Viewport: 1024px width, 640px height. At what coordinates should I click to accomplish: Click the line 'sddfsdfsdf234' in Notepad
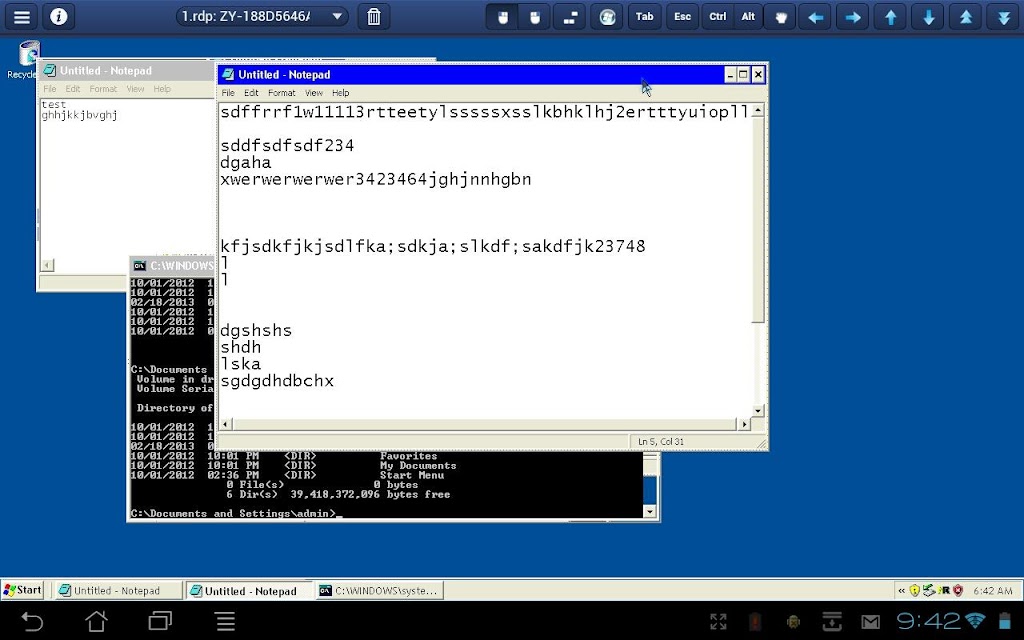[287, 146]
